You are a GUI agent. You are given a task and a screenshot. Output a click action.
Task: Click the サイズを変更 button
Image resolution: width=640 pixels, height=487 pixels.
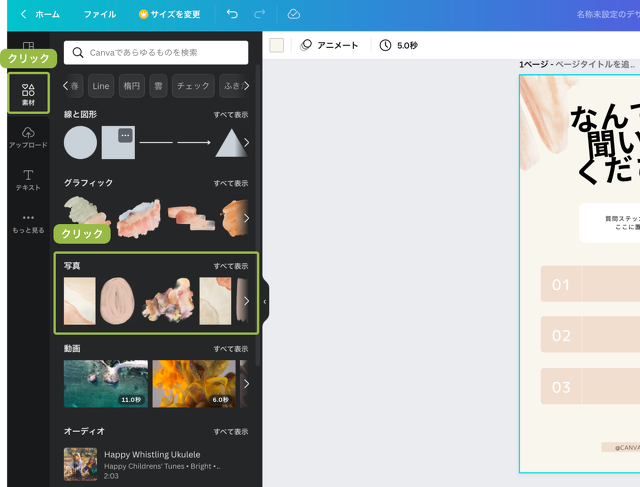tap(169, 15)
